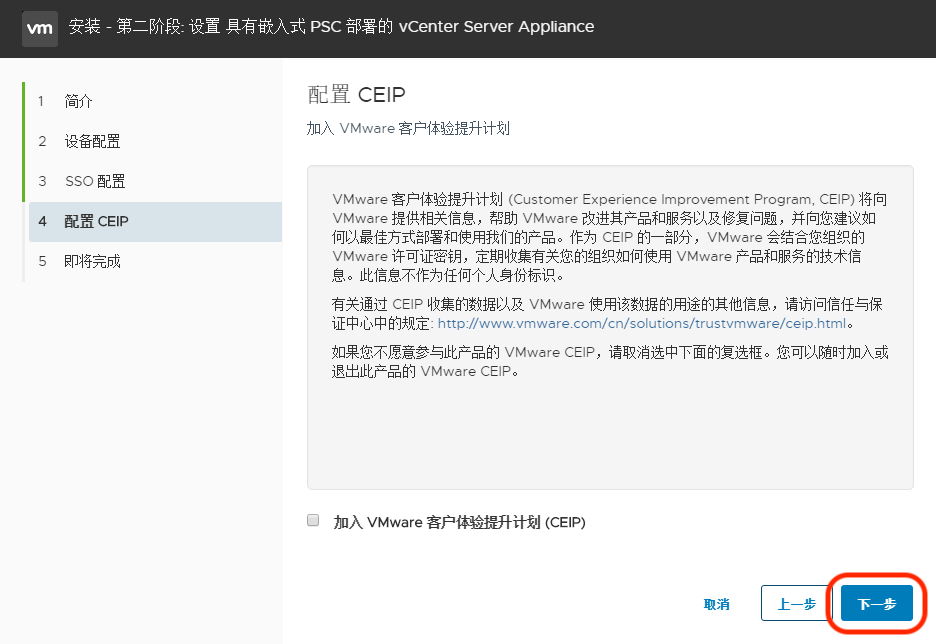Jump to step 5 即将完成
Image resolution: width=936 pixels, height=644 pixels.
pyautogui.click(x=90, y=261)
